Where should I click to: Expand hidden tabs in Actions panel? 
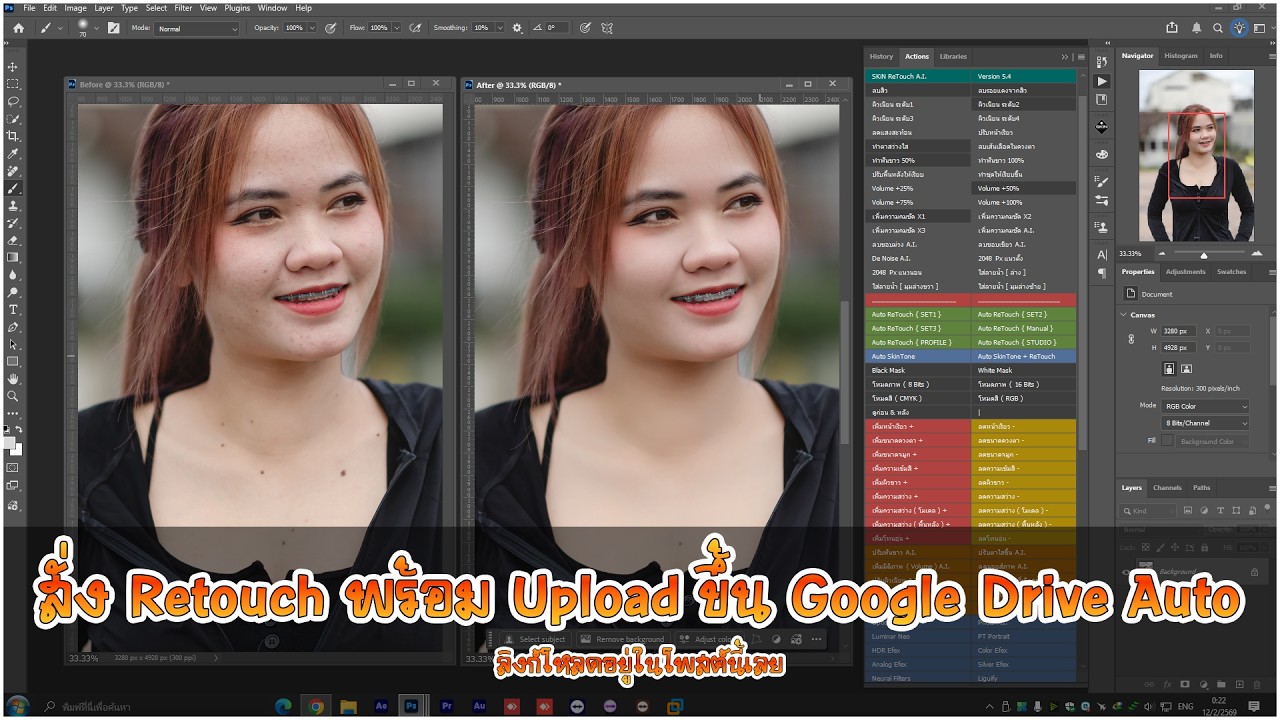tap(1065, 57)
